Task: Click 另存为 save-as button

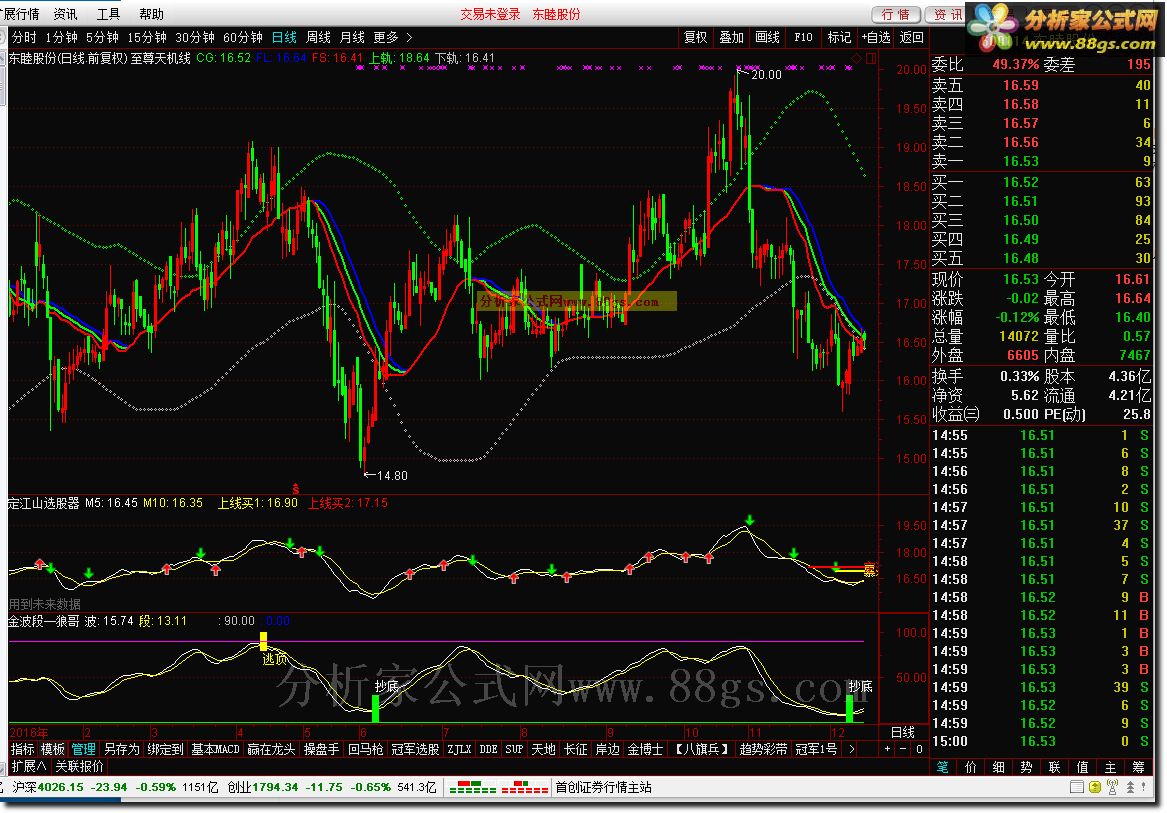Action: [121, 749]
